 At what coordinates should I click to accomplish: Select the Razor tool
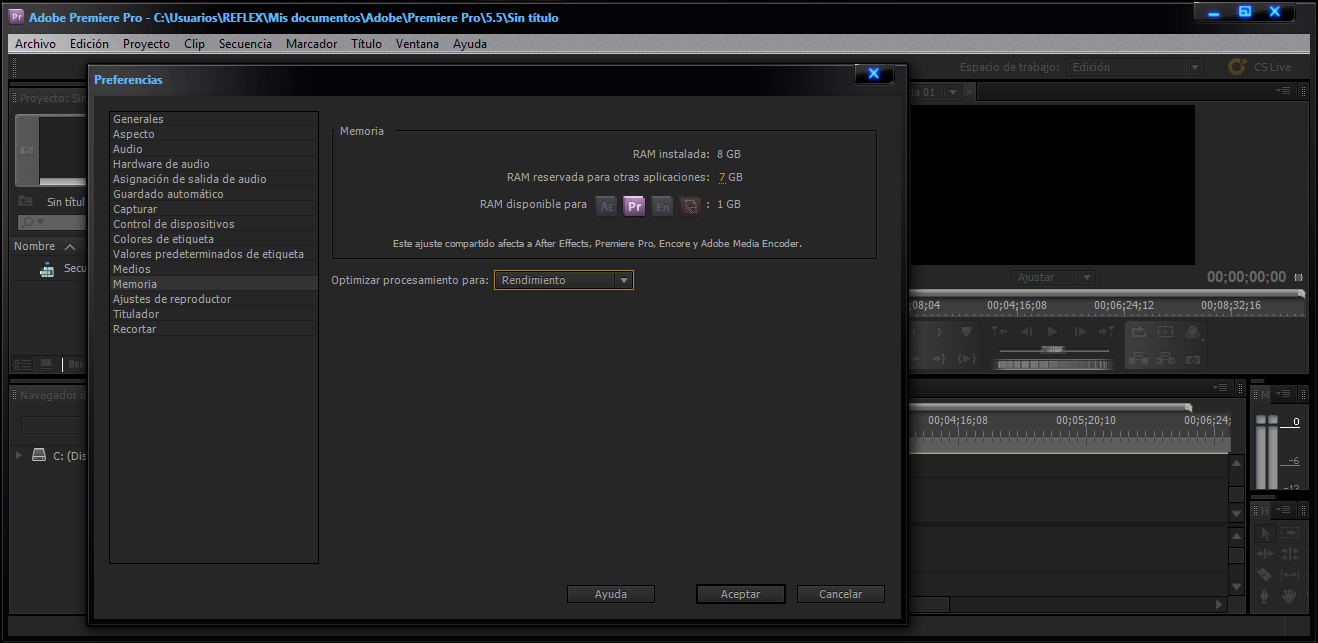pyautogui.click(x=1265, y=573)
